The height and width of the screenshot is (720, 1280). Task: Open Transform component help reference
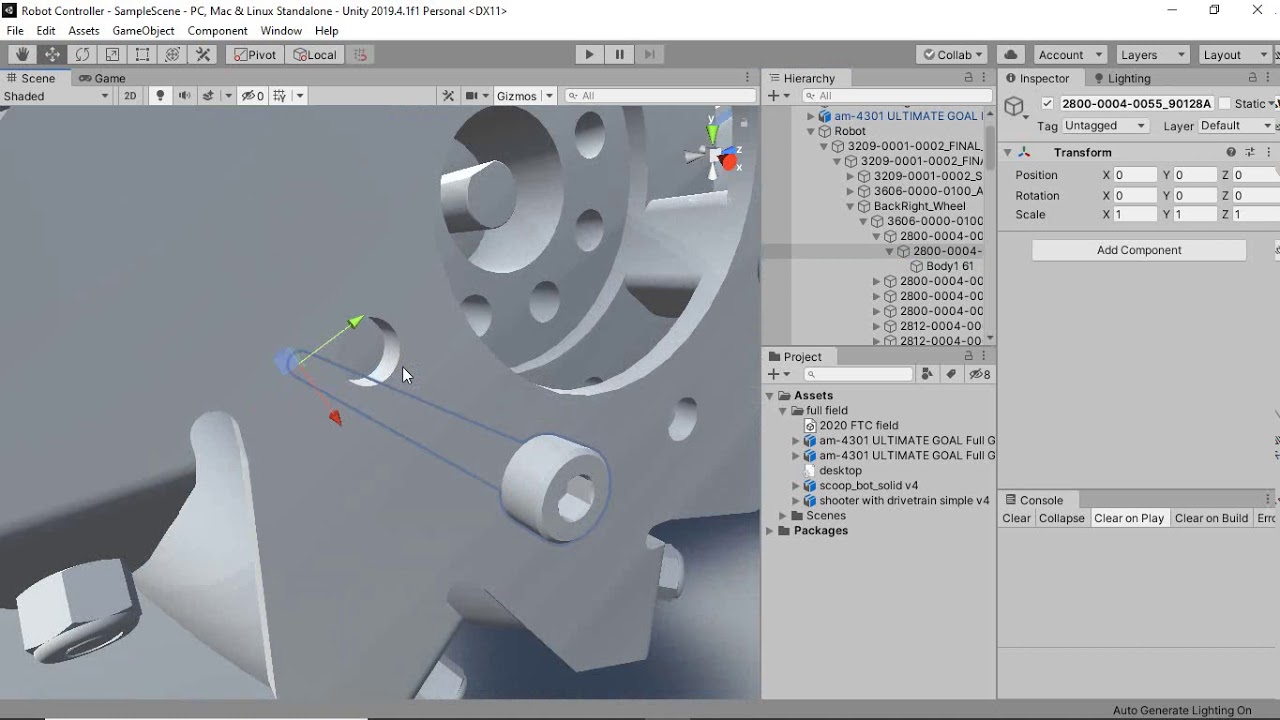coord(1231,153)
